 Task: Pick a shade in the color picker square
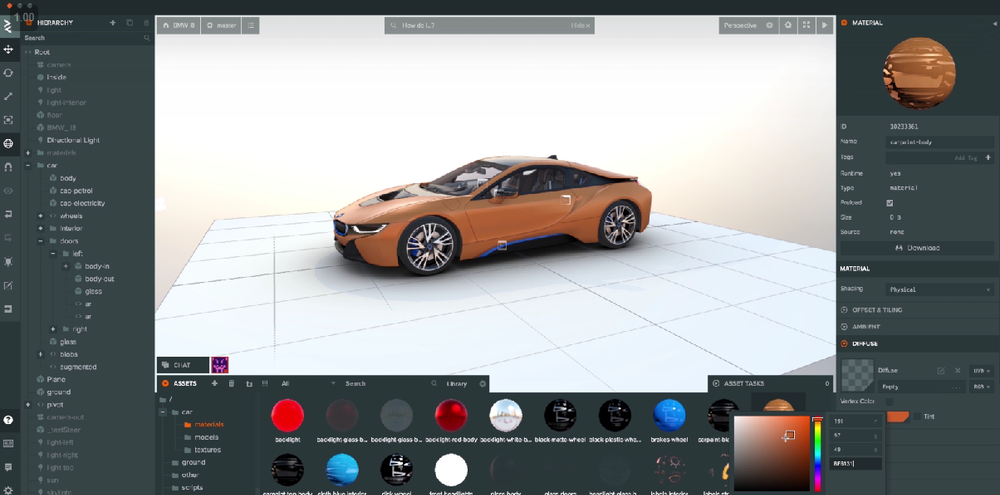(x=772, y=454)
